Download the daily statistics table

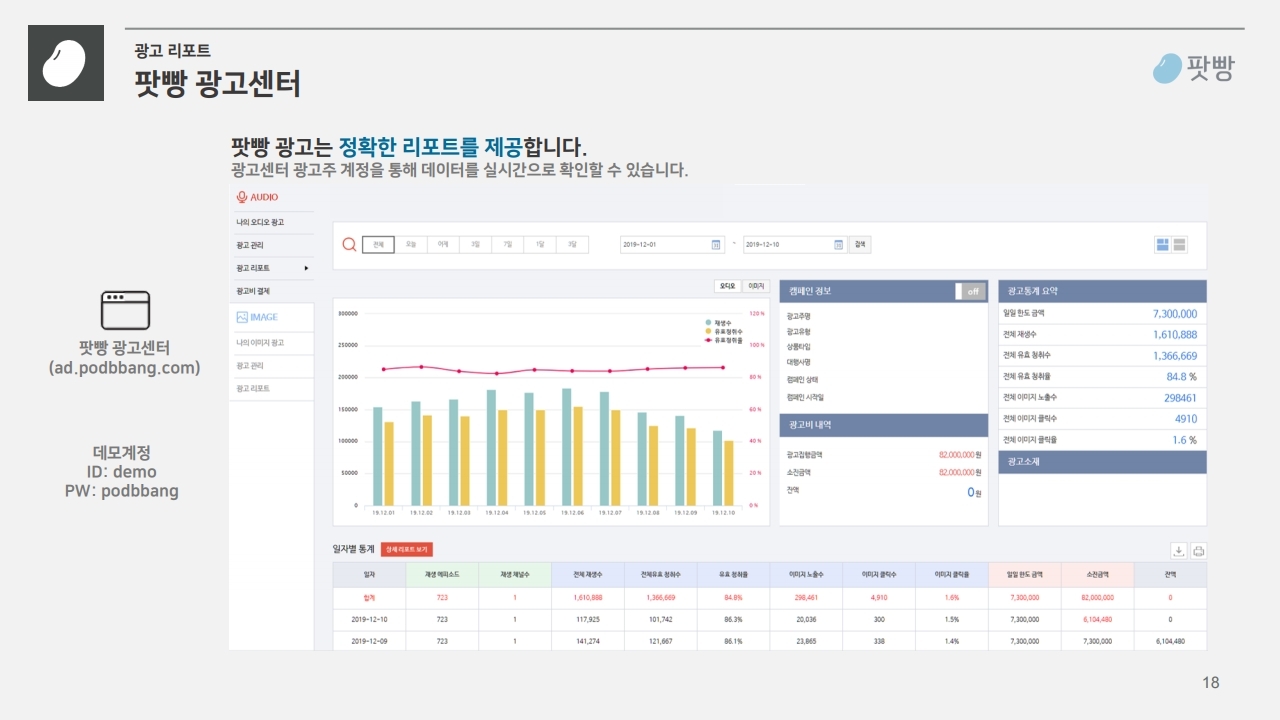[x=1179, y=550]
